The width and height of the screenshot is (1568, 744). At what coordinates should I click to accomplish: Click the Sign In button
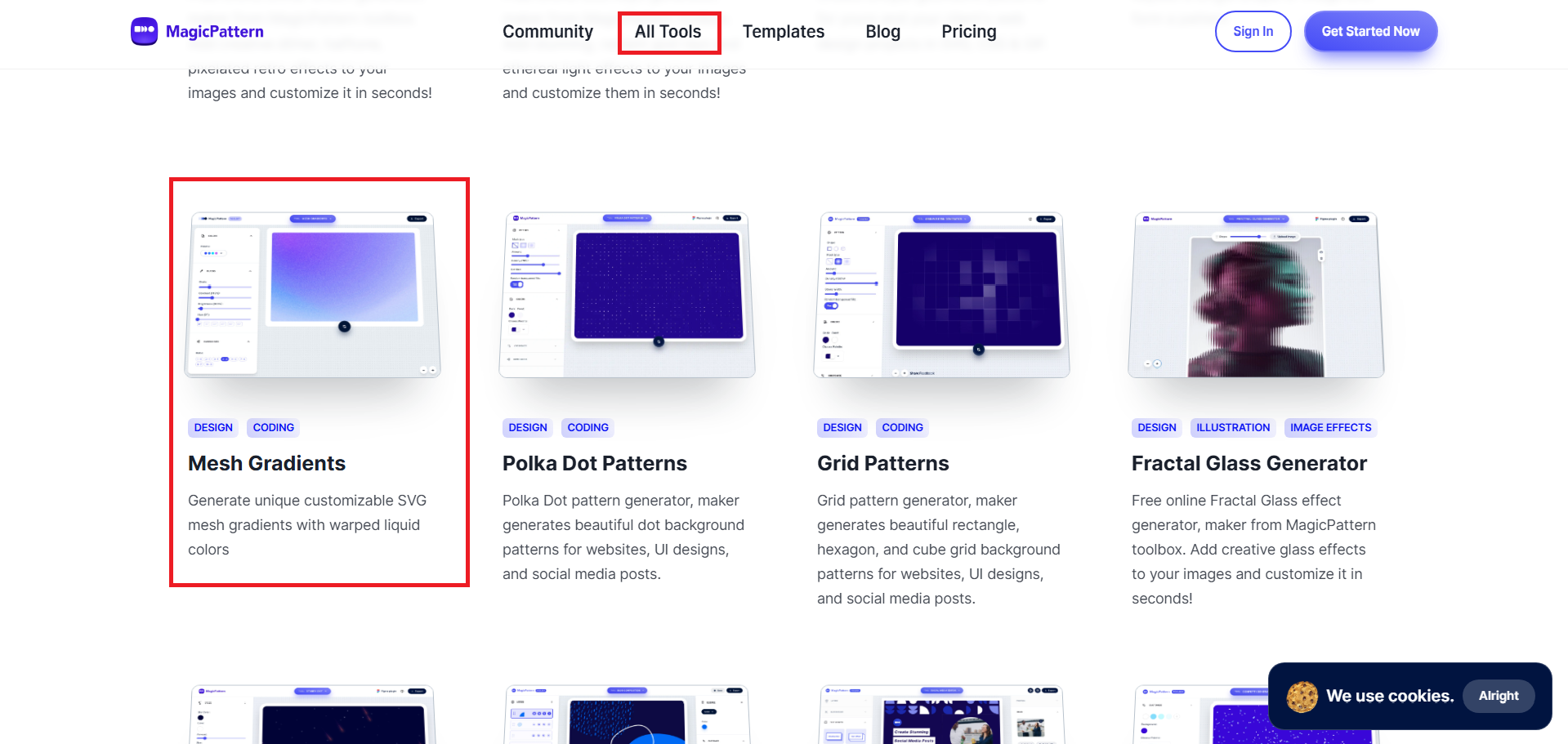(1253, 31)
